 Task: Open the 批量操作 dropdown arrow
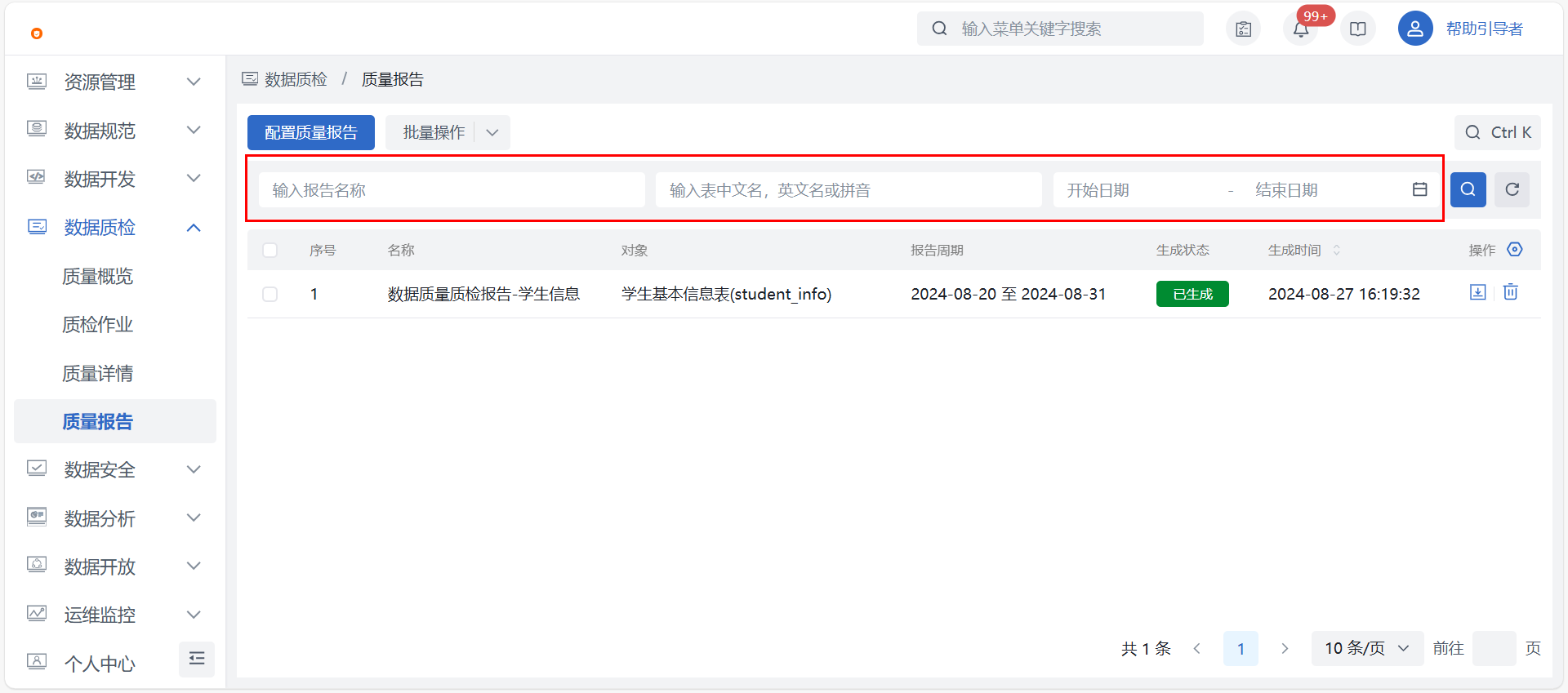(492, 132)
